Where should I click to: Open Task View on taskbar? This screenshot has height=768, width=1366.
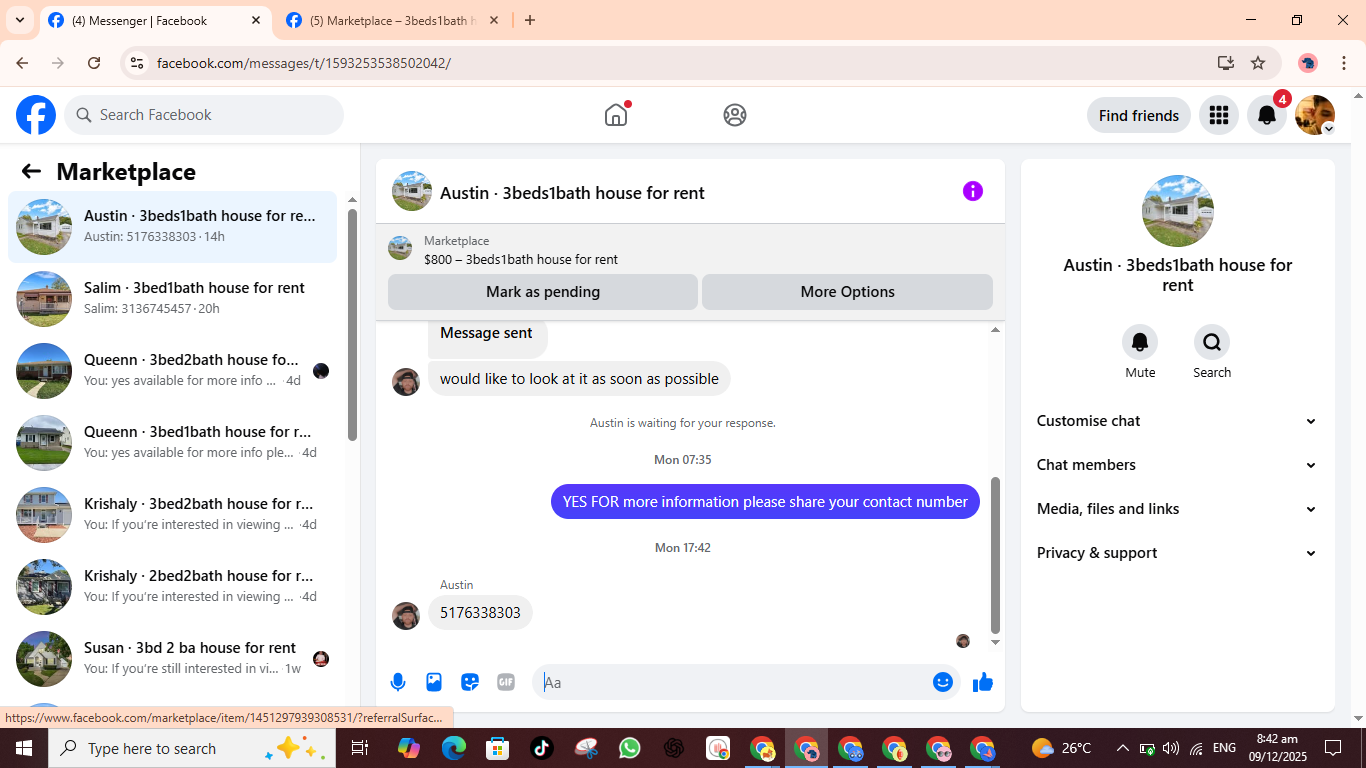[360, 748]
